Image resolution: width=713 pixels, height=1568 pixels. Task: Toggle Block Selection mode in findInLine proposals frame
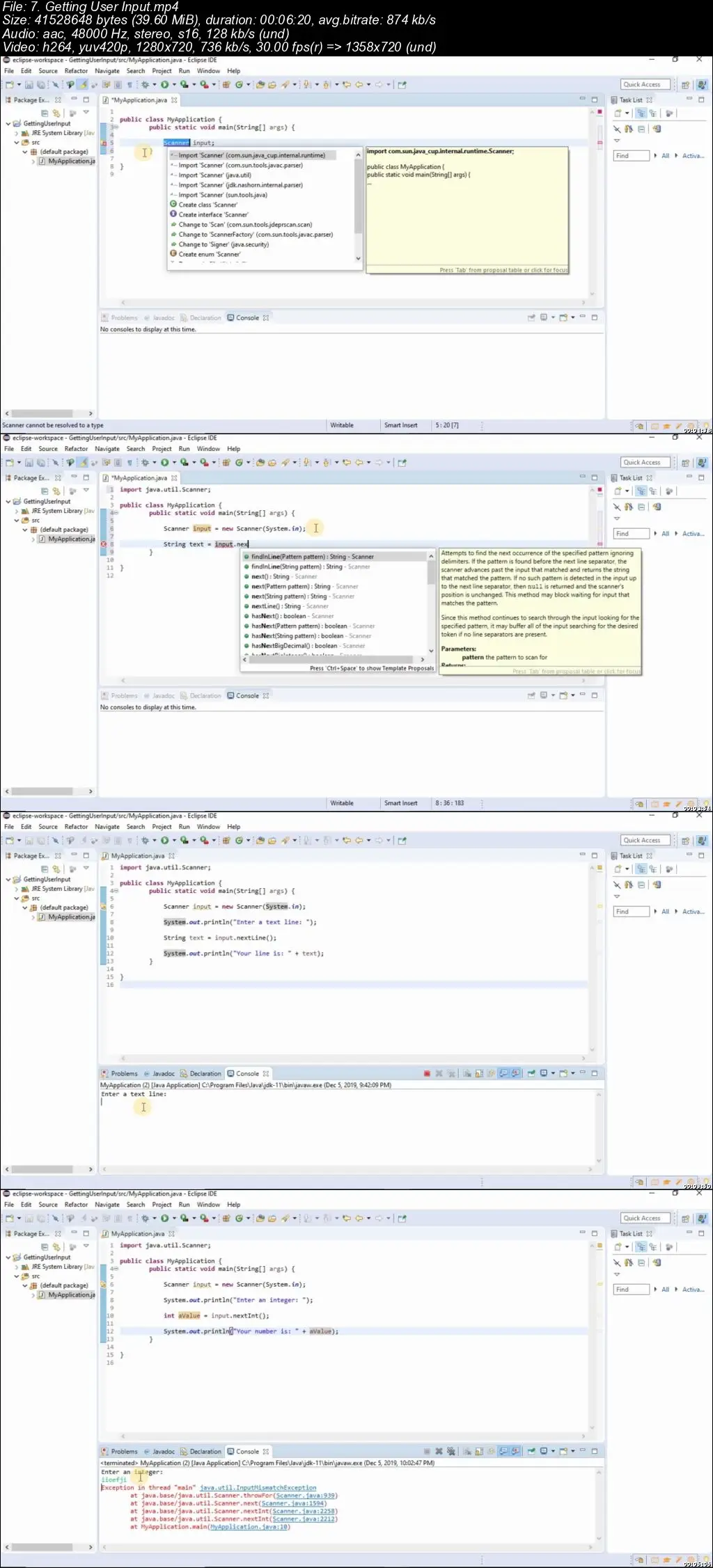pyautogui.click(x=118, y=463)
